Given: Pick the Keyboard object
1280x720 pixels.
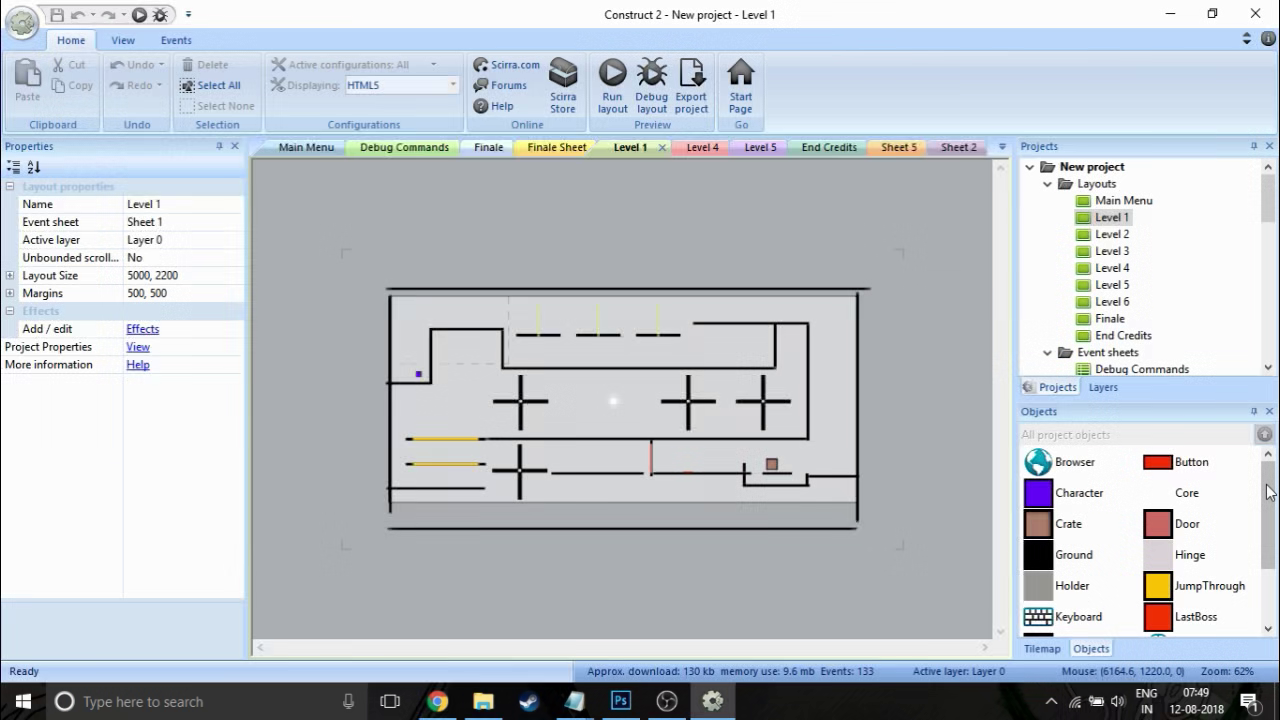Looking at the screenshot, I should (1038, 617).
